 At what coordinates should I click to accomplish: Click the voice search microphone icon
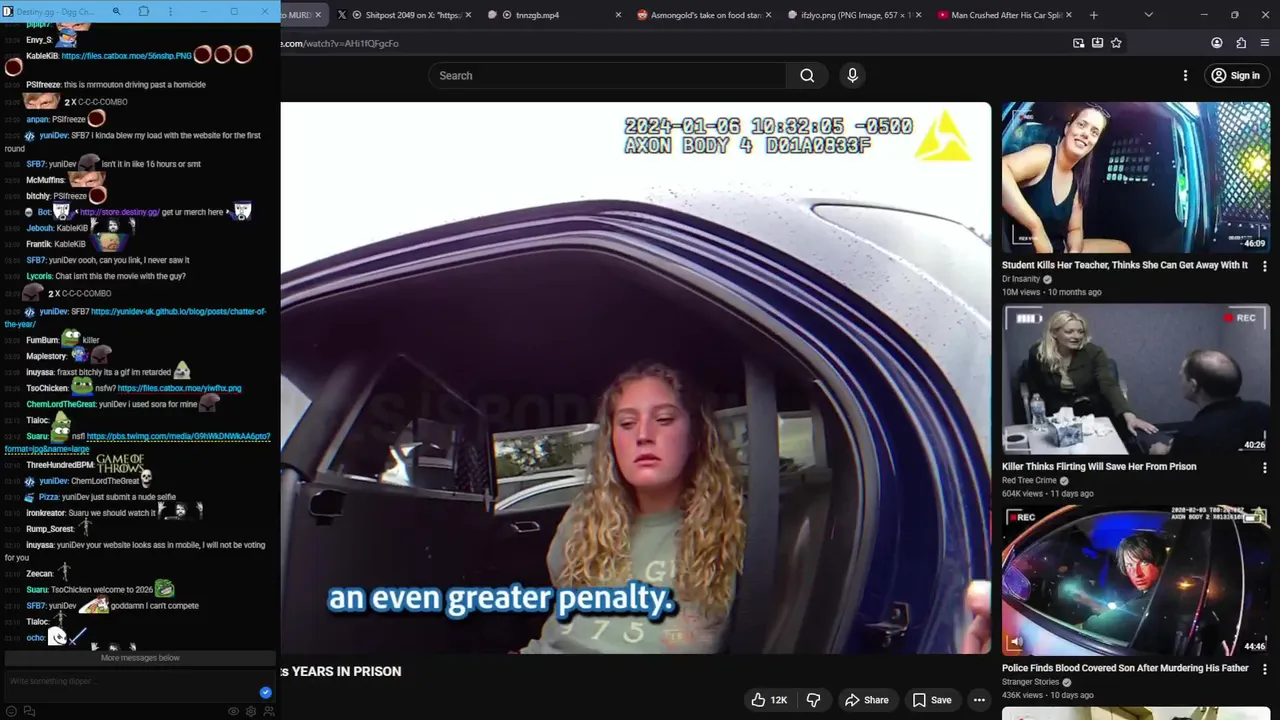(852, 75)
